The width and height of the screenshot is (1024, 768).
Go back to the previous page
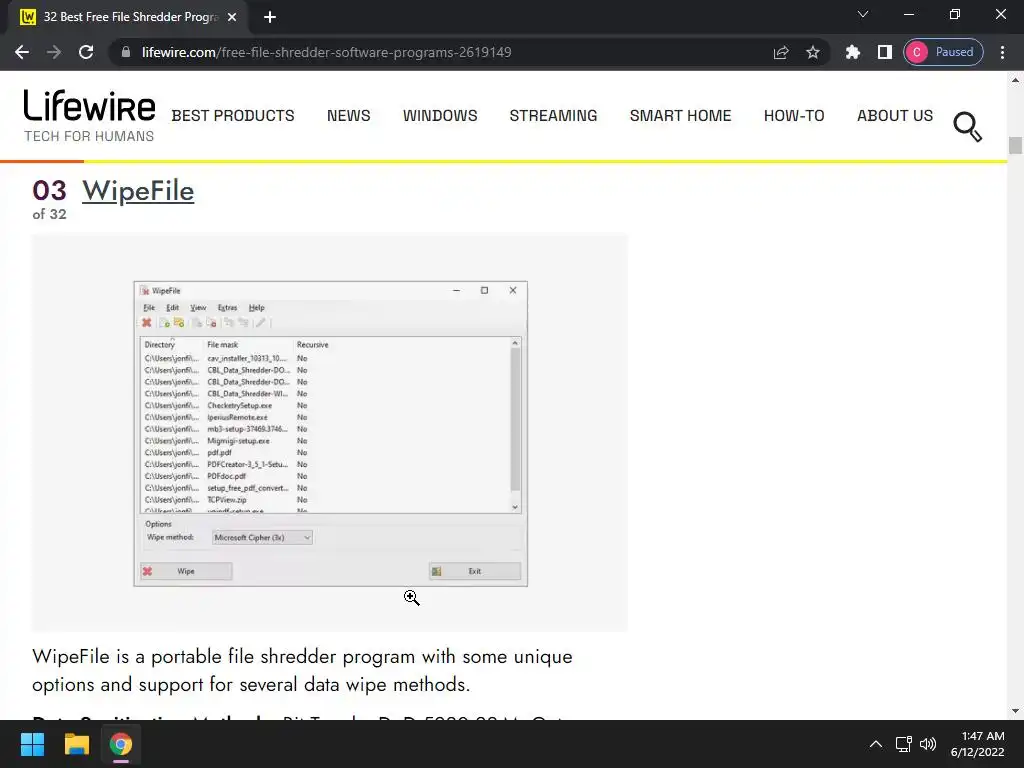[x=22, y=52]
